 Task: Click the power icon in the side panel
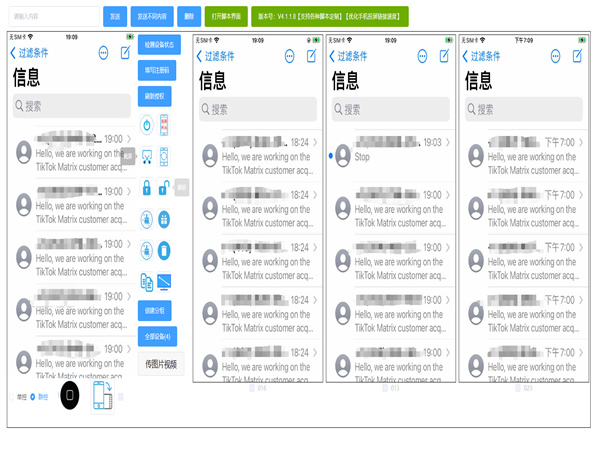click(146, 125)
